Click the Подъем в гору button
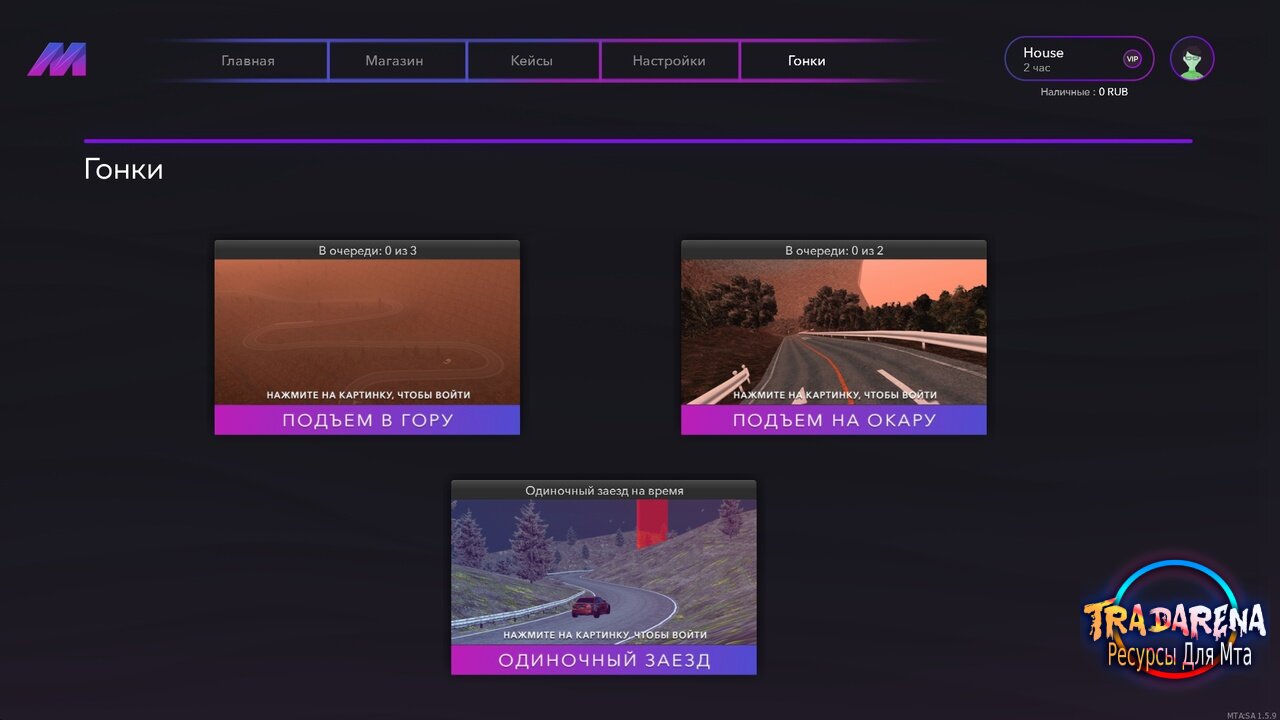This screenshot has height=720, width=1280. click(367, 420)
